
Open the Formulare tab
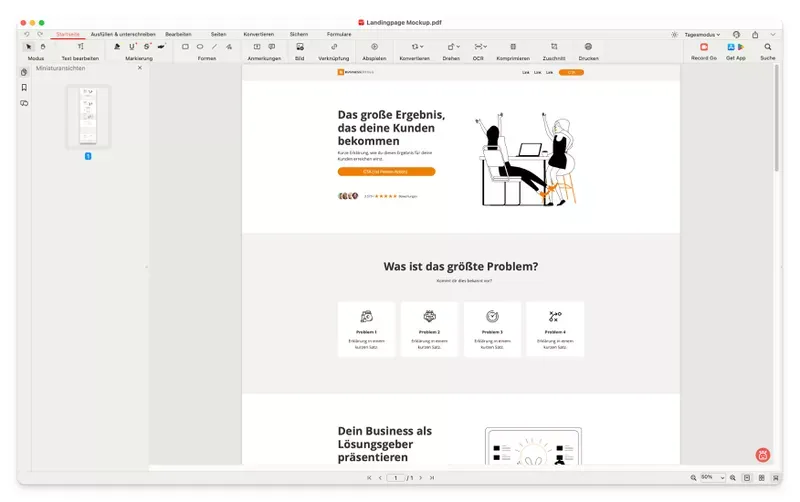tap(339, 34)
